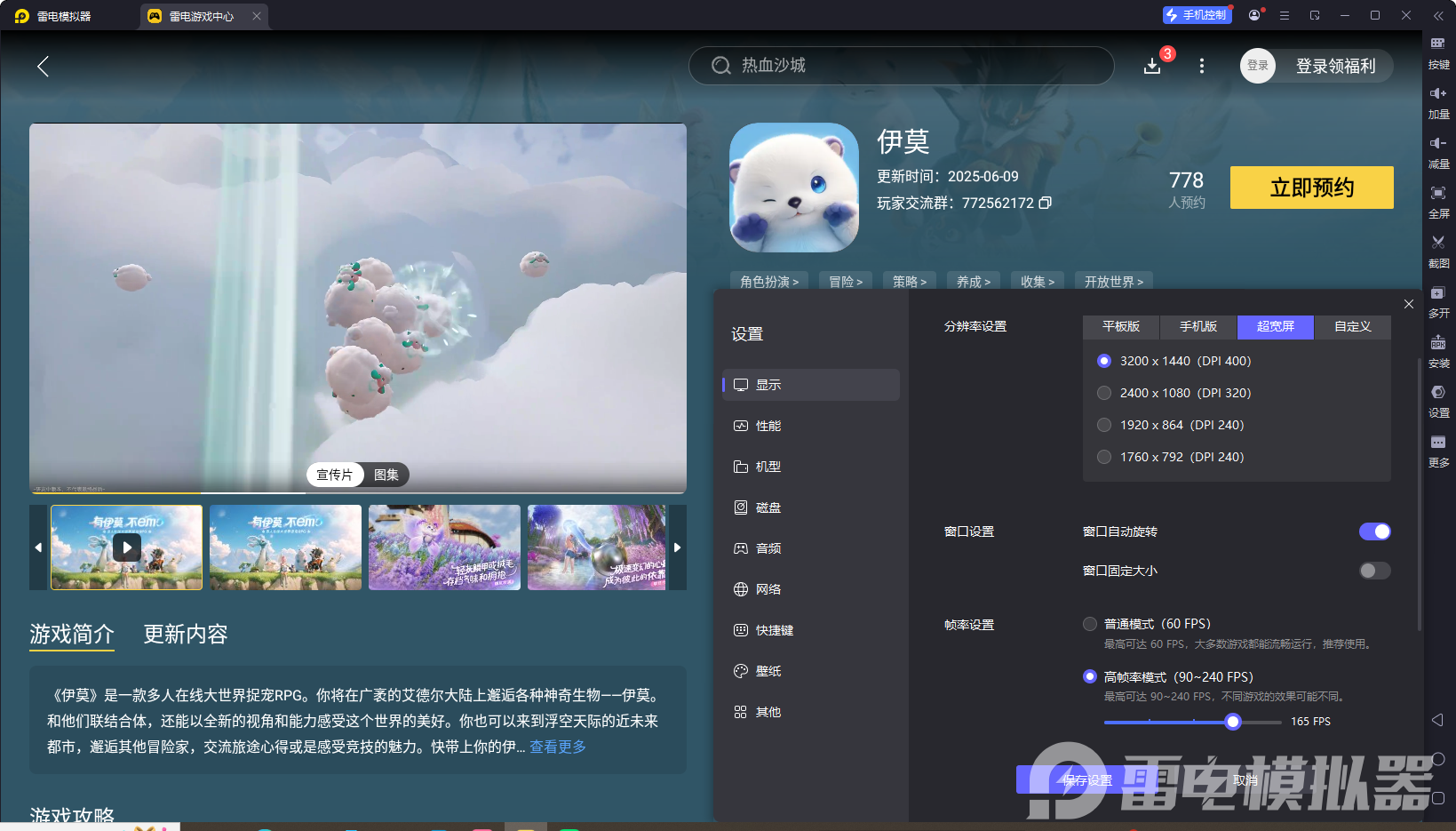Click the search box showing 热血沙城
1456x831 pixels.
pos(900,66)
